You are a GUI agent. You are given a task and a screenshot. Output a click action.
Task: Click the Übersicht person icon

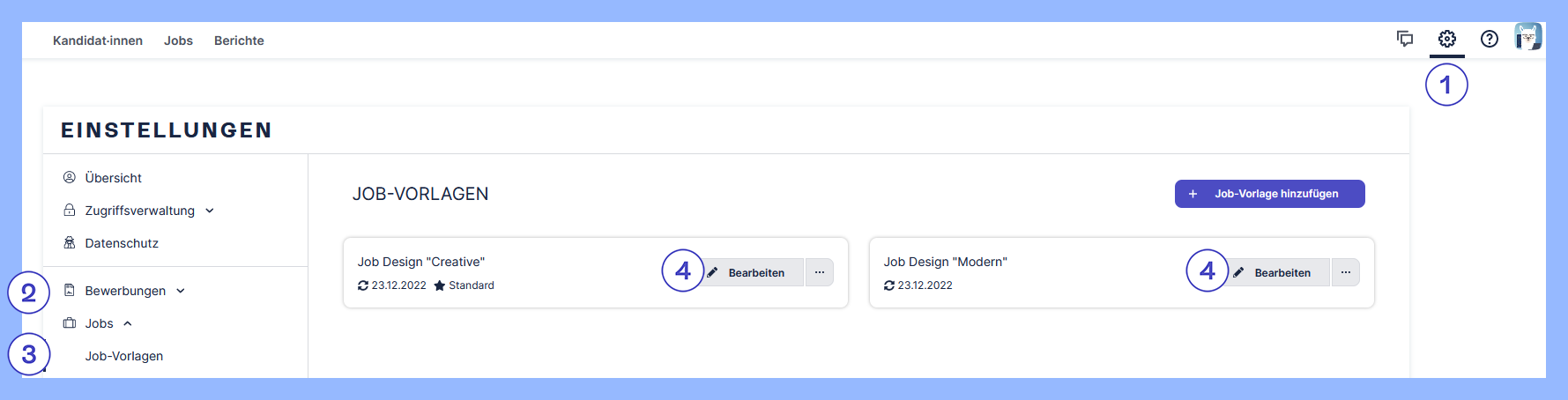point(70,178)
